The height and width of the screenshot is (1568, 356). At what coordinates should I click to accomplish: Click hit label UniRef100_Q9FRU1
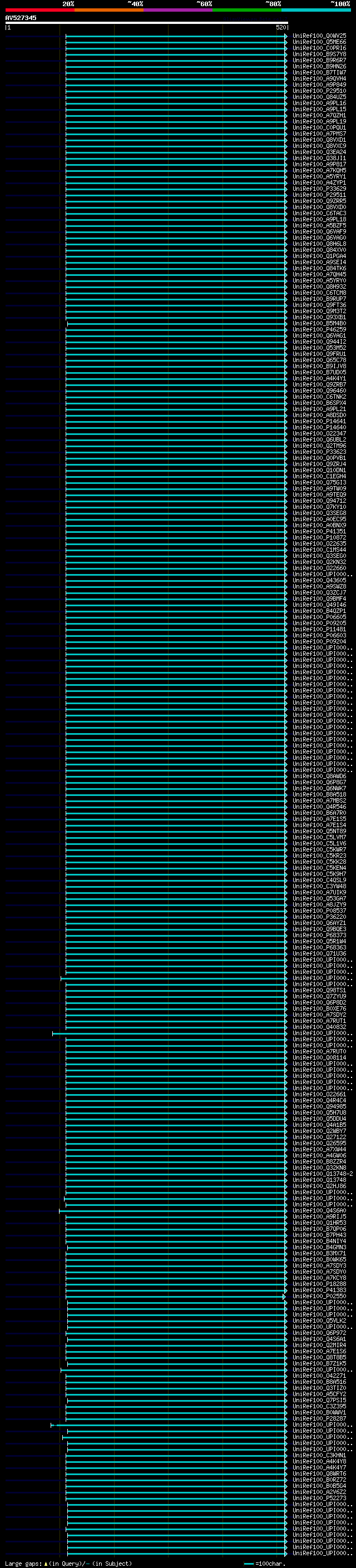pos(319,354)
